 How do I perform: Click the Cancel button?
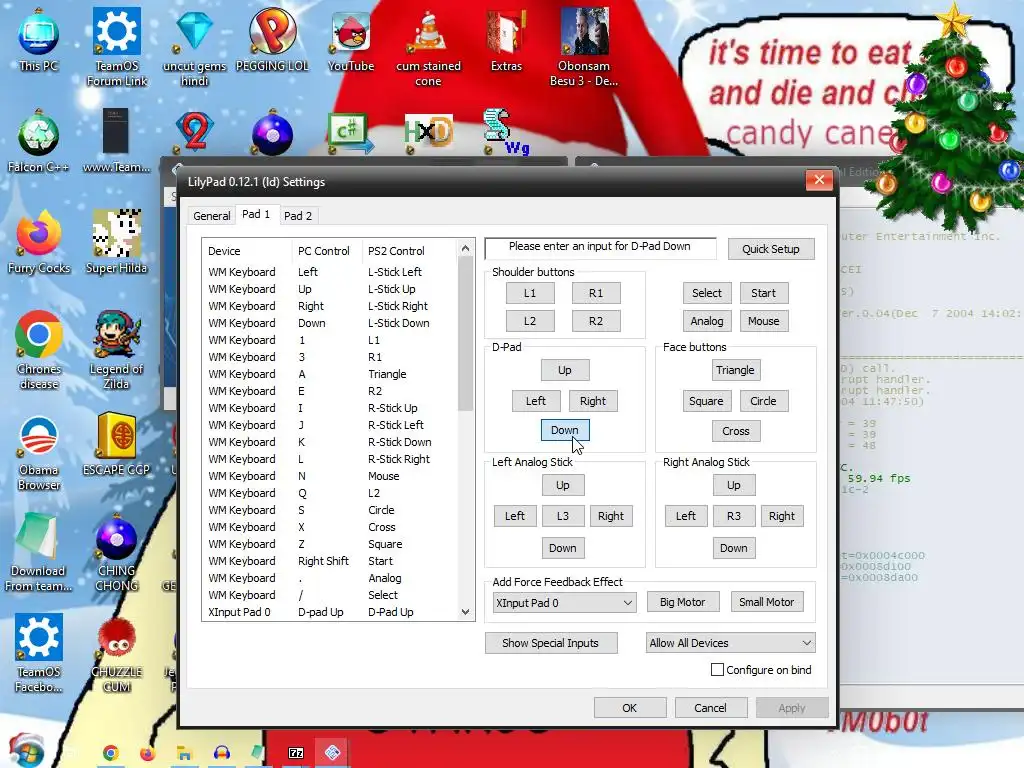[x=710, y=708]
